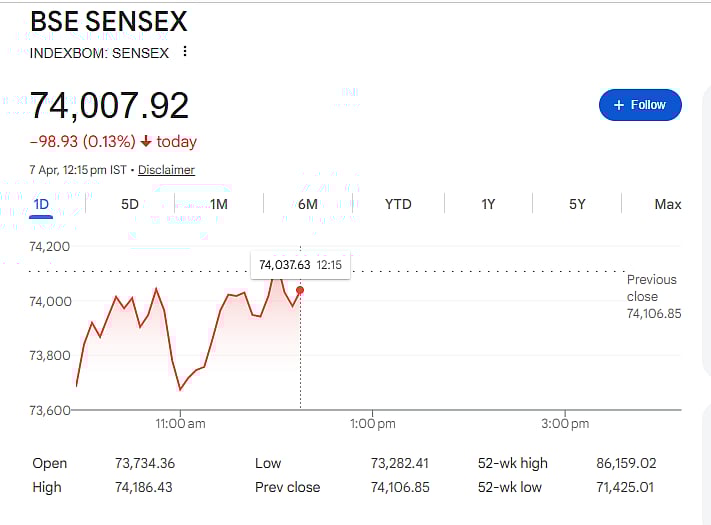Click the 52-wk high value 86,159.02
This screenshot has width=711, height=525.
coord(621,463)
